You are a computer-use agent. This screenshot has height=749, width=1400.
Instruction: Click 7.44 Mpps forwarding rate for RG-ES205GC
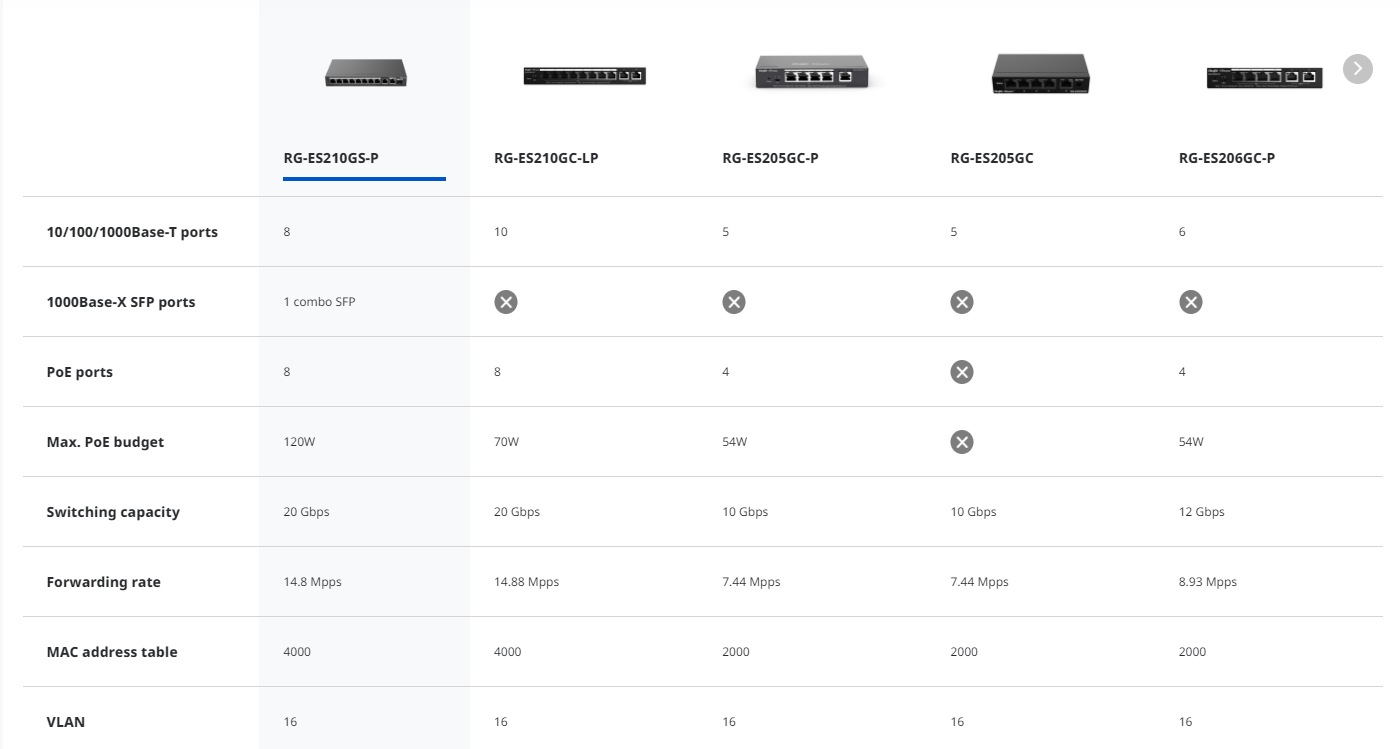(979, 582)
